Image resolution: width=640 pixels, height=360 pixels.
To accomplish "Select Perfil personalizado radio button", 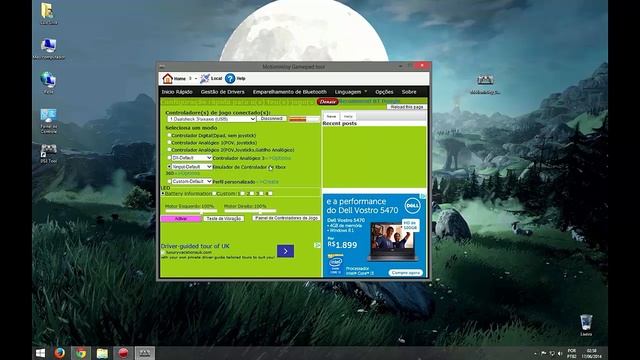I will tap(169, 181).
